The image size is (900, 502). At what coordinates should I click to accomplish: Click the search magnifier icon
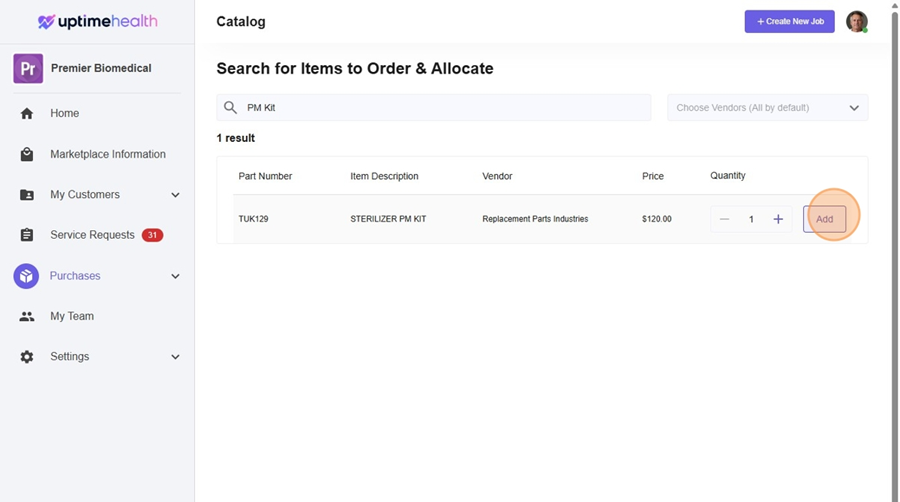tap(230, 108)
